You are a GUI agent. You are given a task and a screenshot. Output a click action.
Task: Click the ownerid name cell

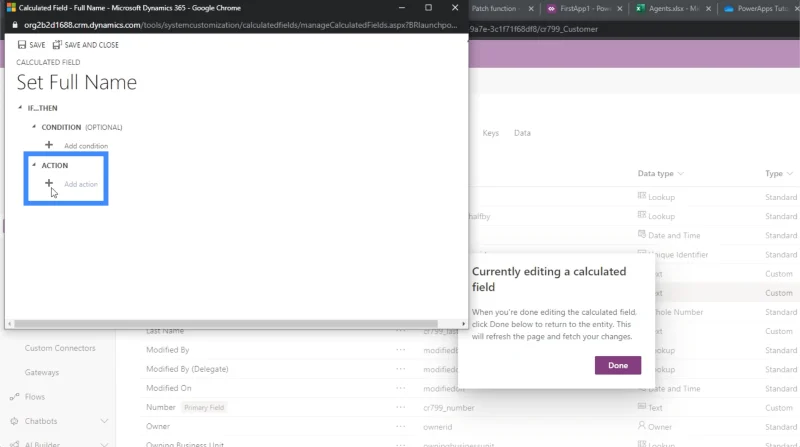pos(437,427)
